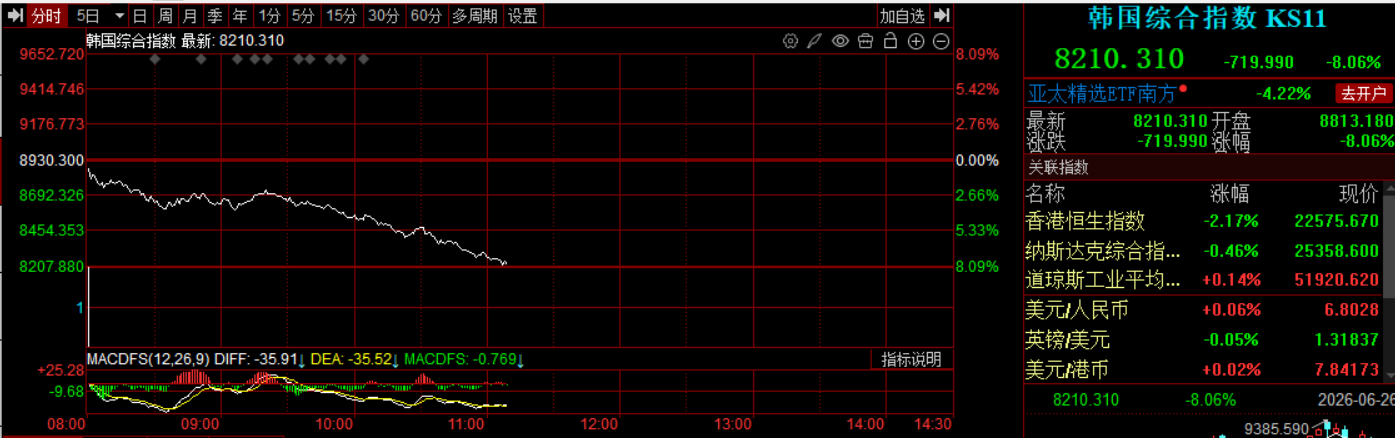Select the 5分 minute chart
The height and width of the screenshot is (438, 1395).
pos(303,15)
